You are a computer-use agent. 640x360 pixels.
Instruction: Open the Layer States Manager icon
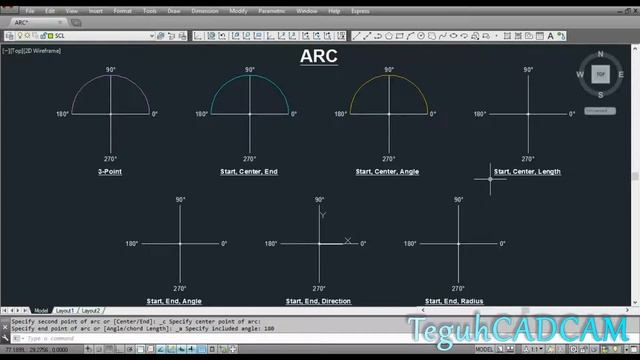(182, 36)
